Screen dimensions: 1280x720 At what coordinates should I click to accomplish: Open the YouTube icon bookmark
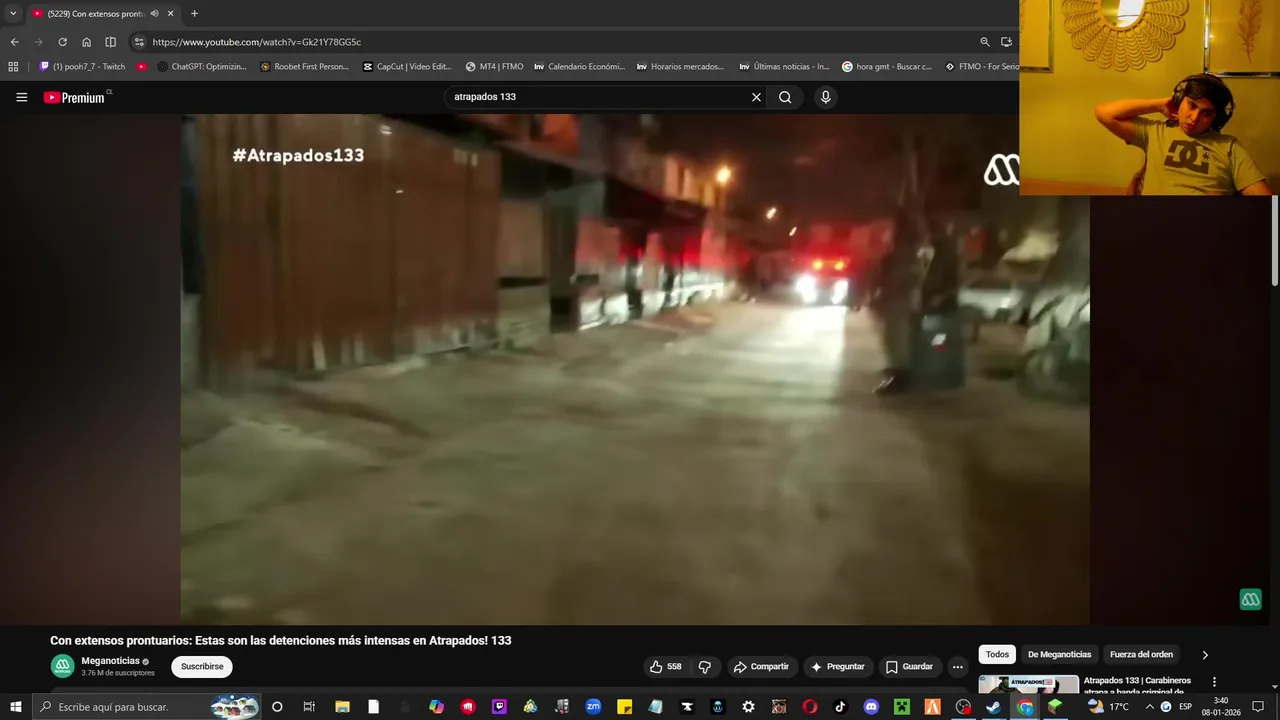[x=142, y=67]
